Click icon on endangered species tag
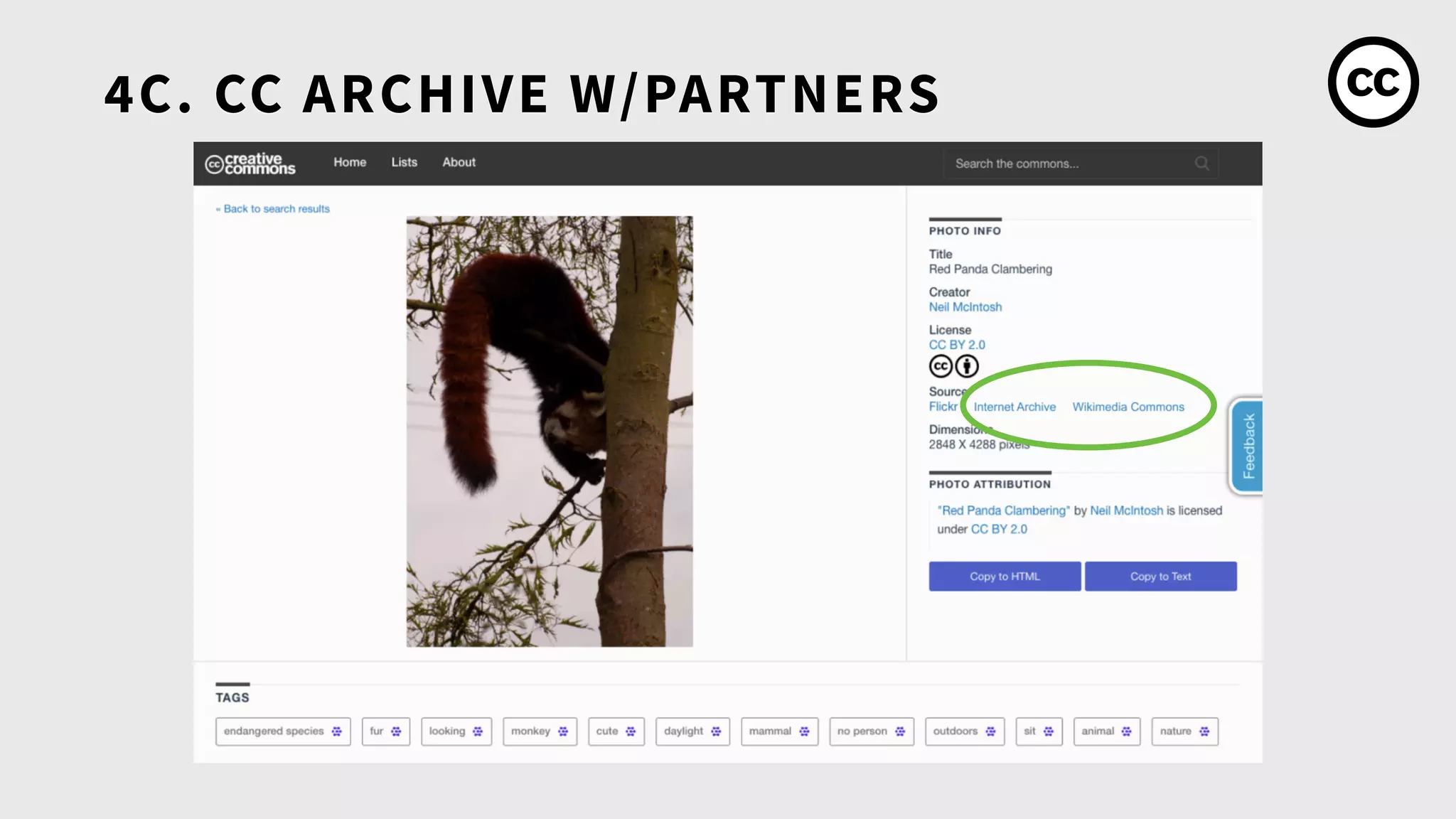Image resolution: width=1456 pixels, height=819 pixels. click(337, 732)
